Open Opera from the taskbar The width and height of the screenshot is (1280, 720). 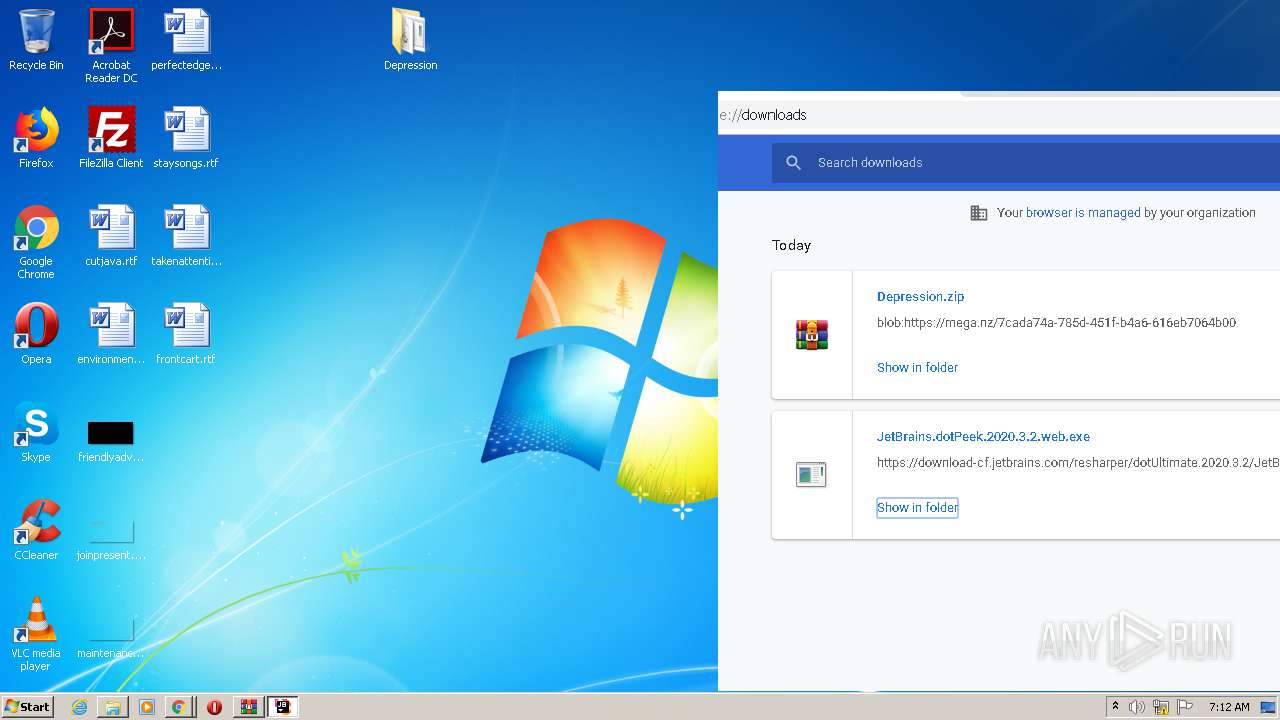214,707
